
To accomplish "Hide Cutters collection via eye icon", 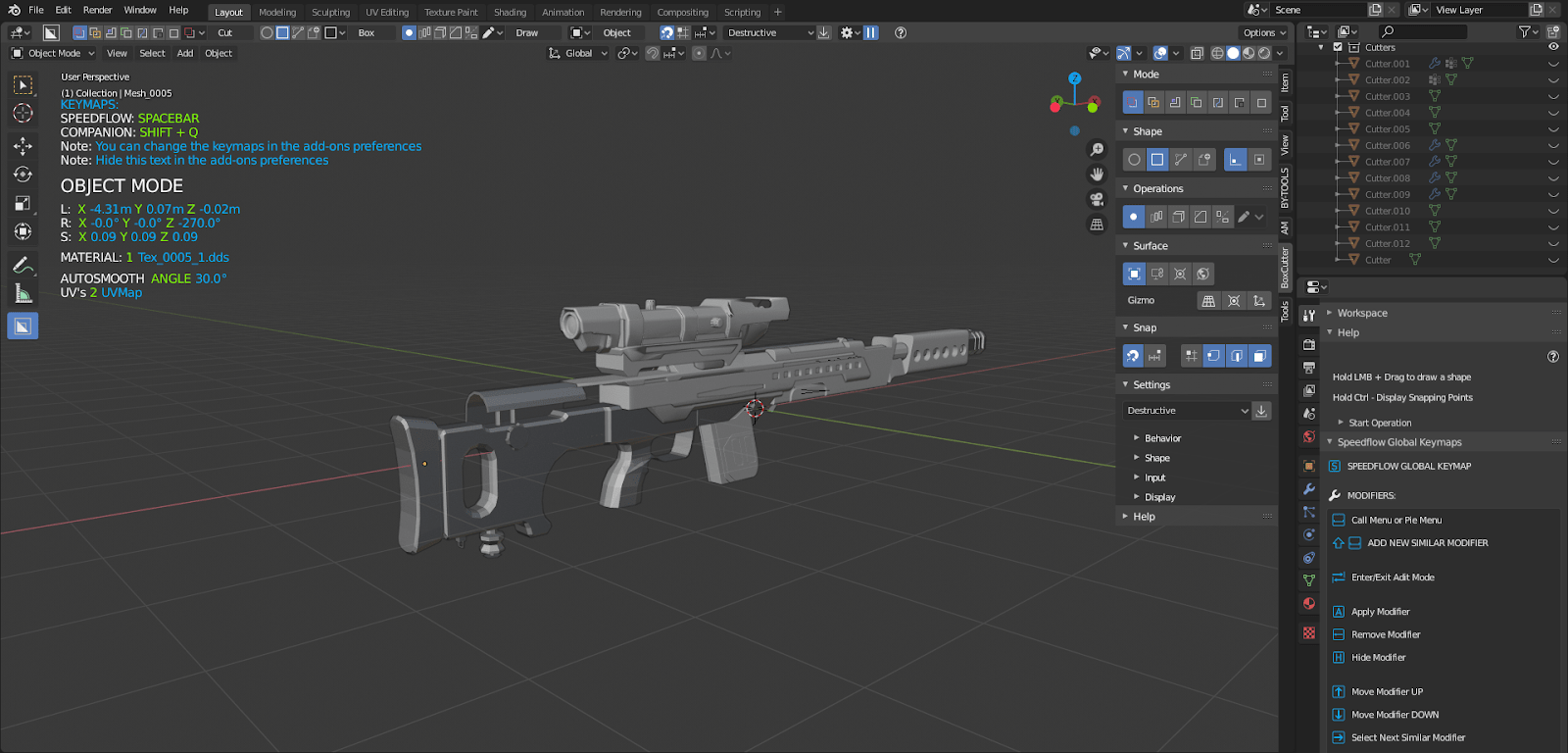I will pos(1552,47).
